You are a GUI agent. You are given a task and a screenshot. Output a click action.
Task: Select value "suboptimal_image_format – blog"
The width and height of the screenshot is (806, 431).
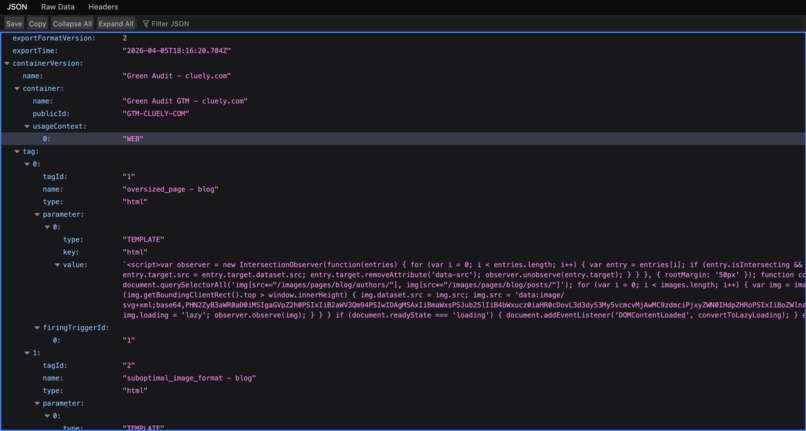(189, 378)
